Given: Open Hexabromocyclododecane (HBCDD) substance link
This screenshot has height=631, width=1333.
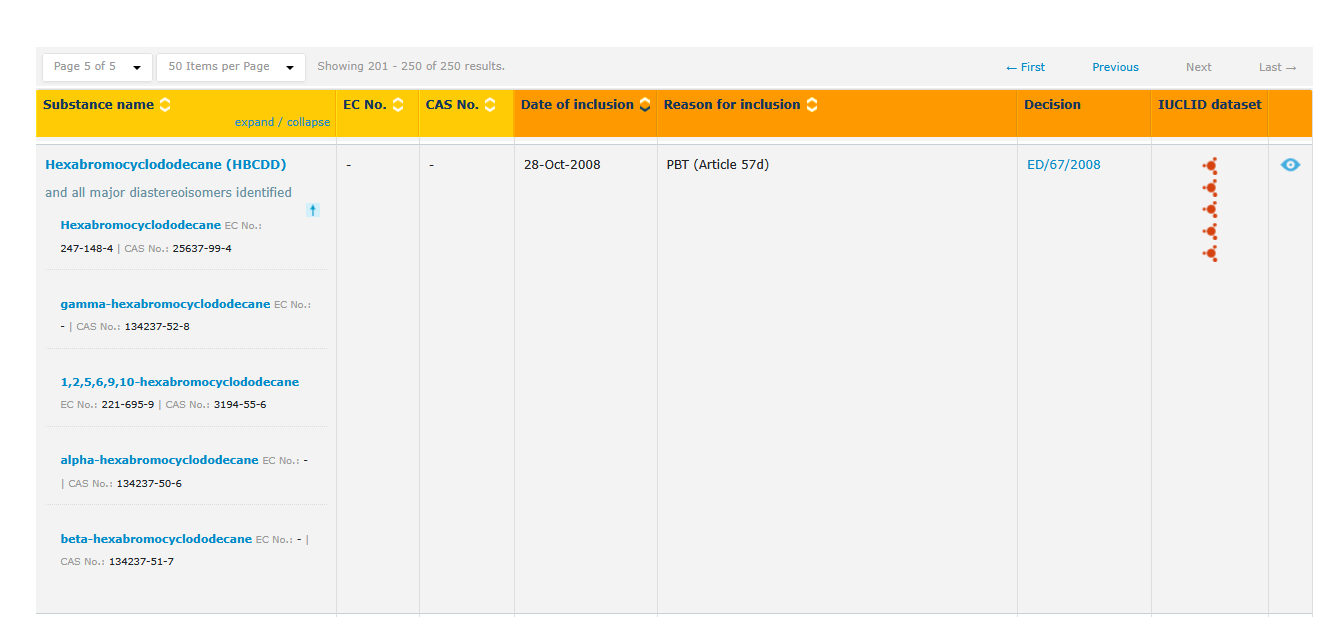Looking at the screenshot, I should pos(165,165).
